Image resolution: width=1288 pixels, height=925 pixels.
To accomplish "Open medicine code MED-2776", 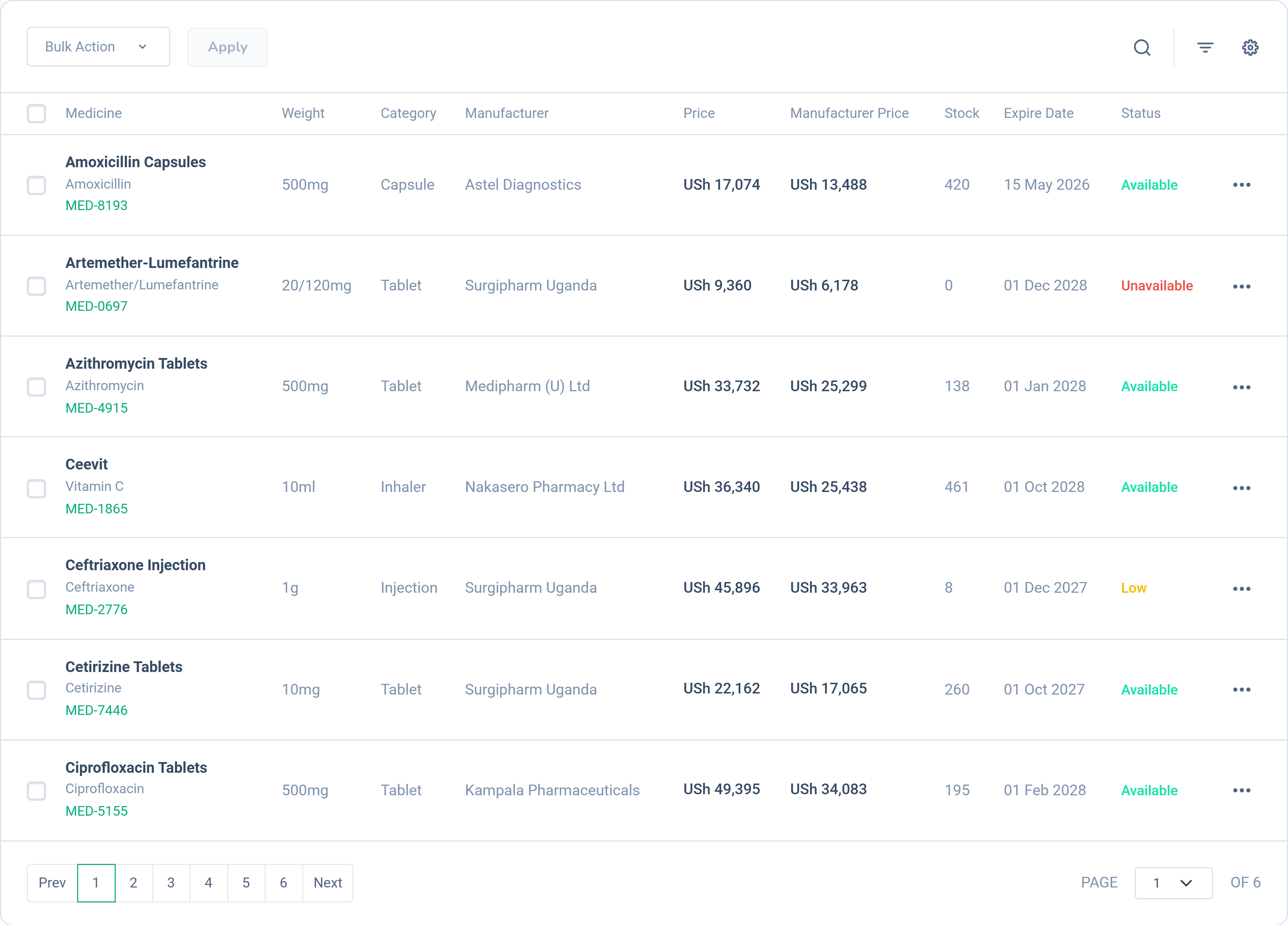I will click(x=96, y=610).
